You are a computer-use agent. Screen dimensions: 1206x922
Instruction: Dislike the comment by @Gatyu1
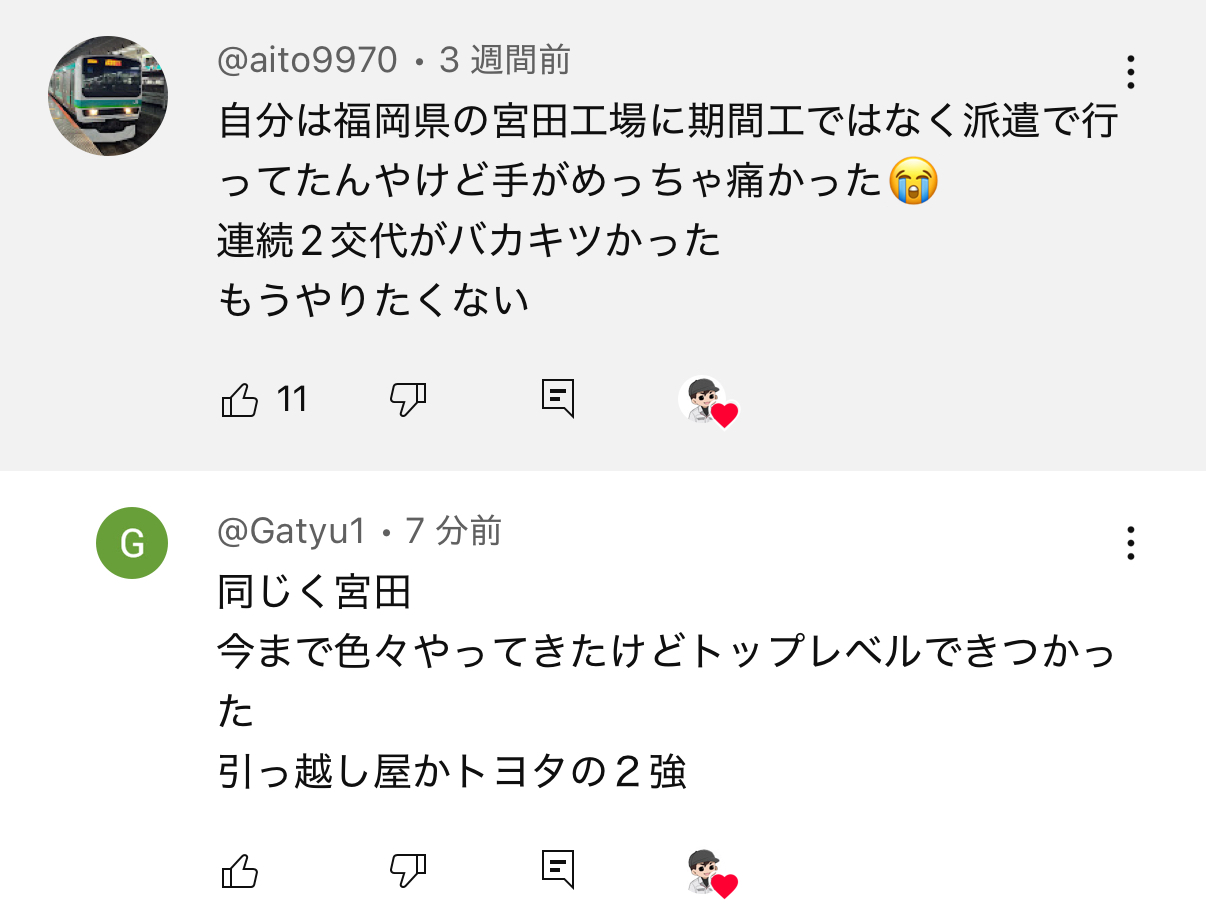407,871
